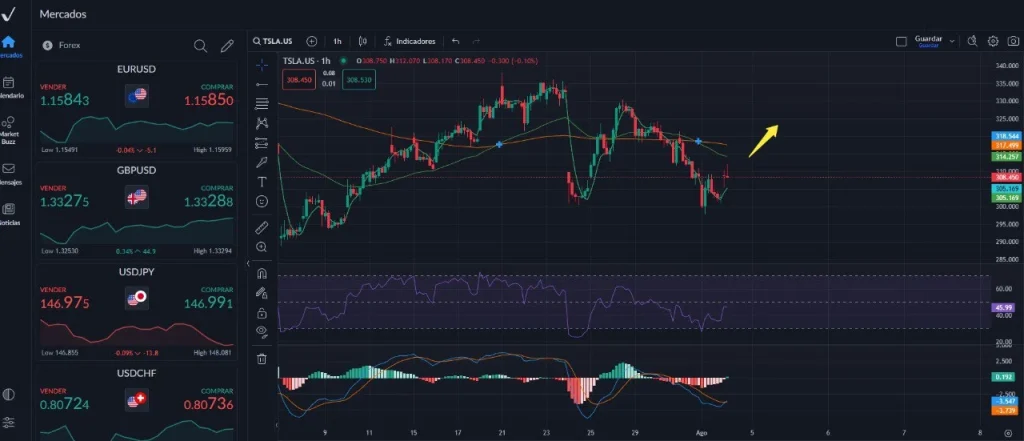Open the sliders settings icon in sidebar
The width and height of the screenshot is (1024, 441).
(x=8, y=422)
